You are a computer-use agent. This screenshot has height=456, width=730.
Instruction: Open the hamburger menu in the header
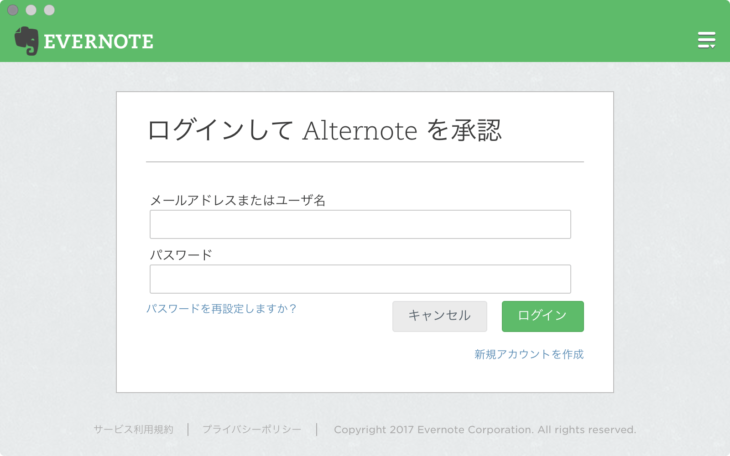coord(706,40)
